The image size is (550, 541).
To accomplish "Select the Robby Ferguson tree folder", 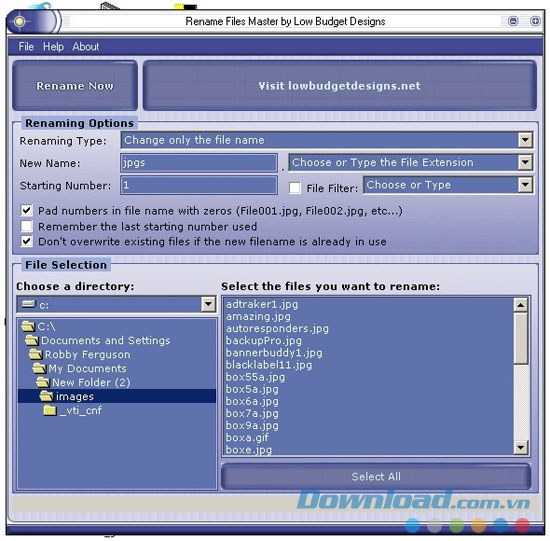I will coord(88,354).
